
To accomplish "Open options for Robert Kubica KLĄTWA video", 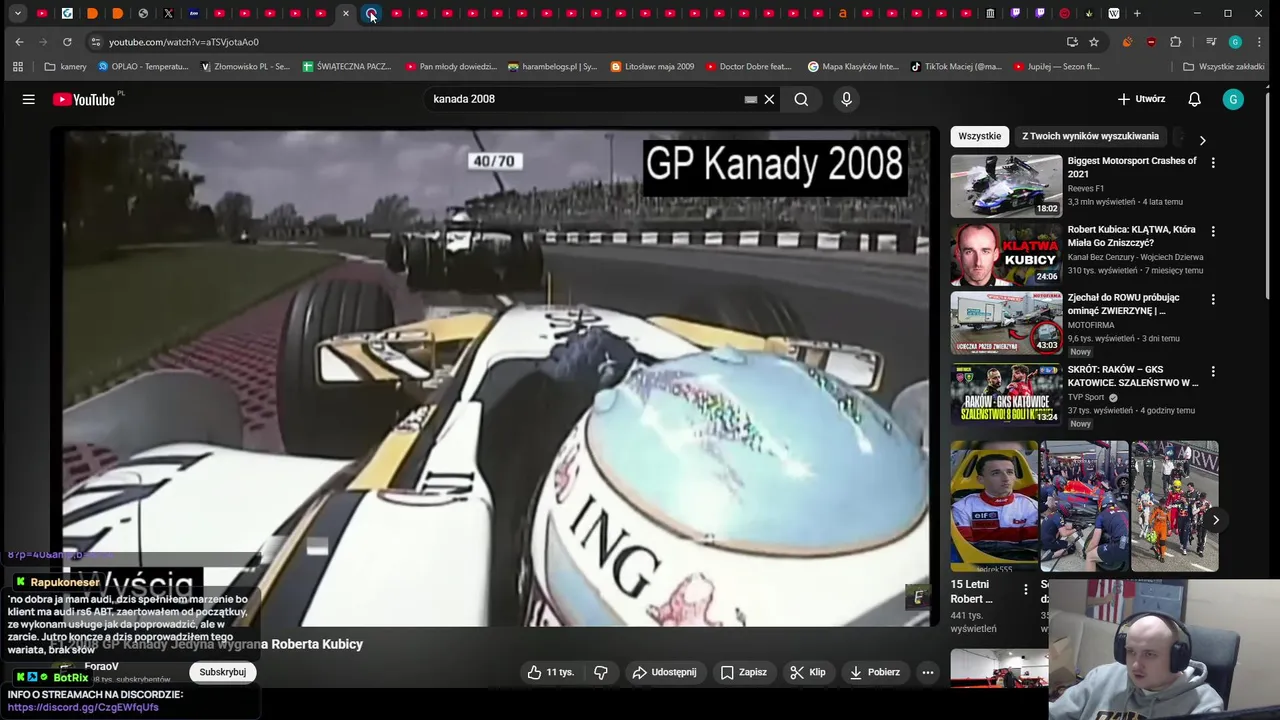I will click(1213, 231).
